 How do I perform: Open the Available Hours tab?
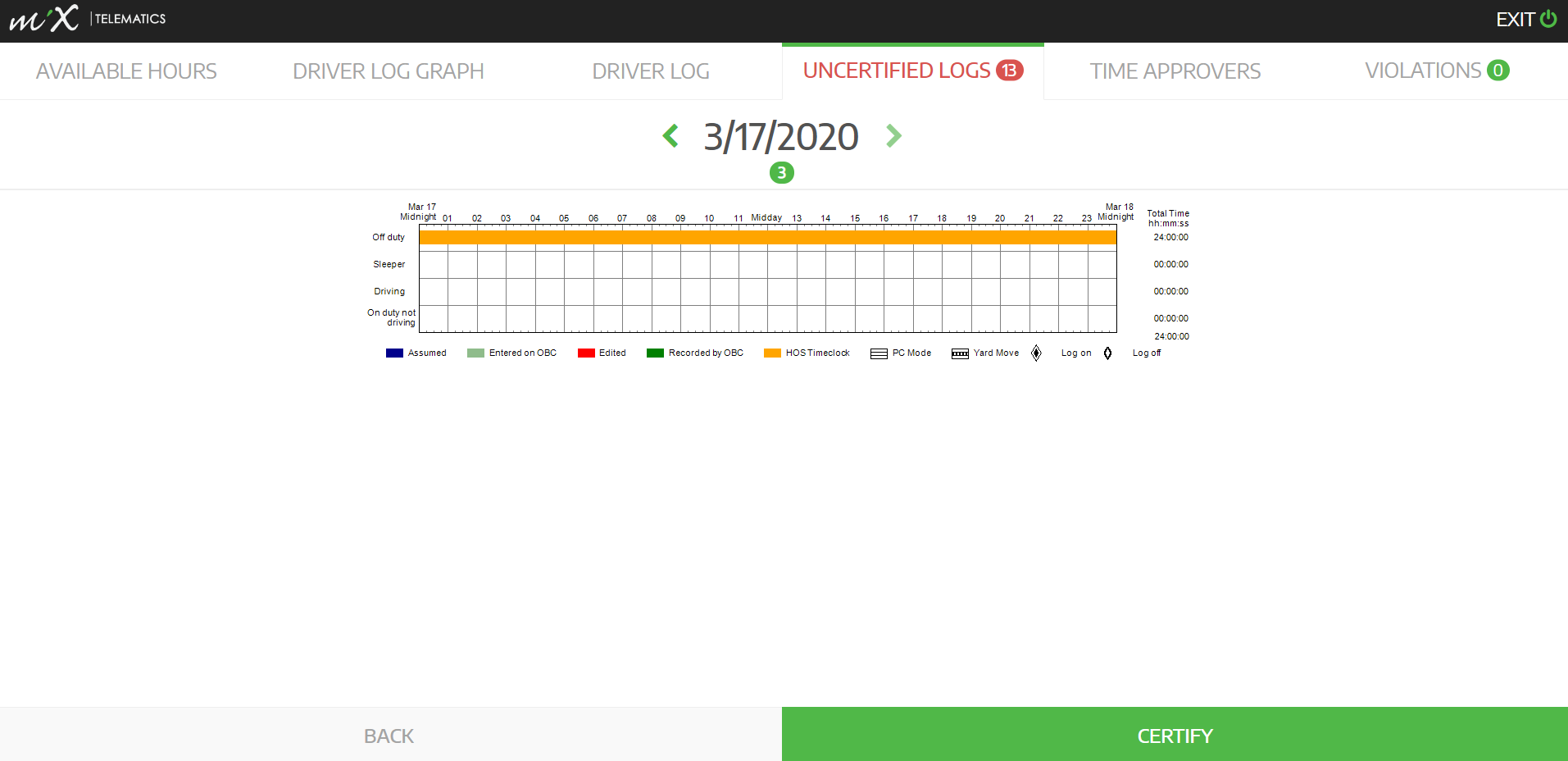[x=126, y=71]
